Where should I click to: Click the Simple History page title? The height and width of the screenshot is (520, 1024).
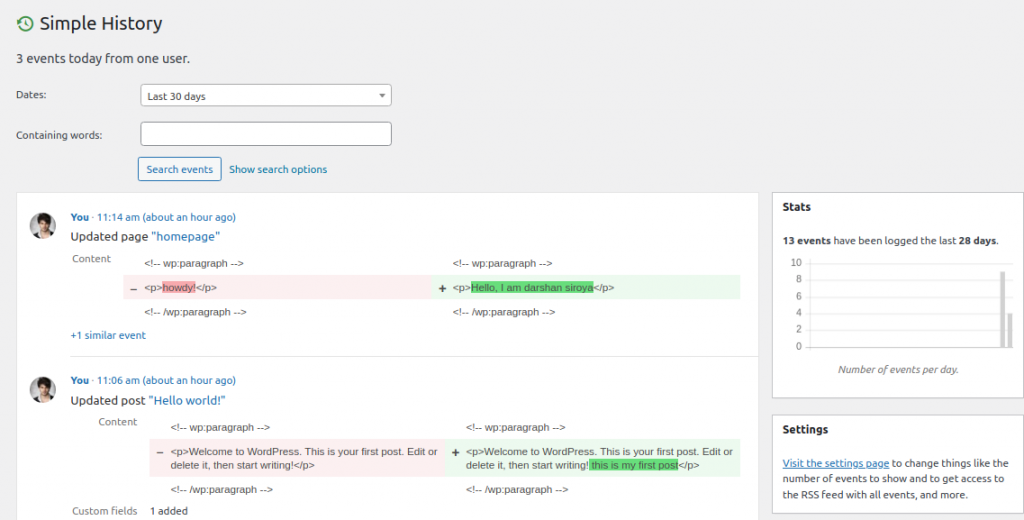(x=101, y=24)
